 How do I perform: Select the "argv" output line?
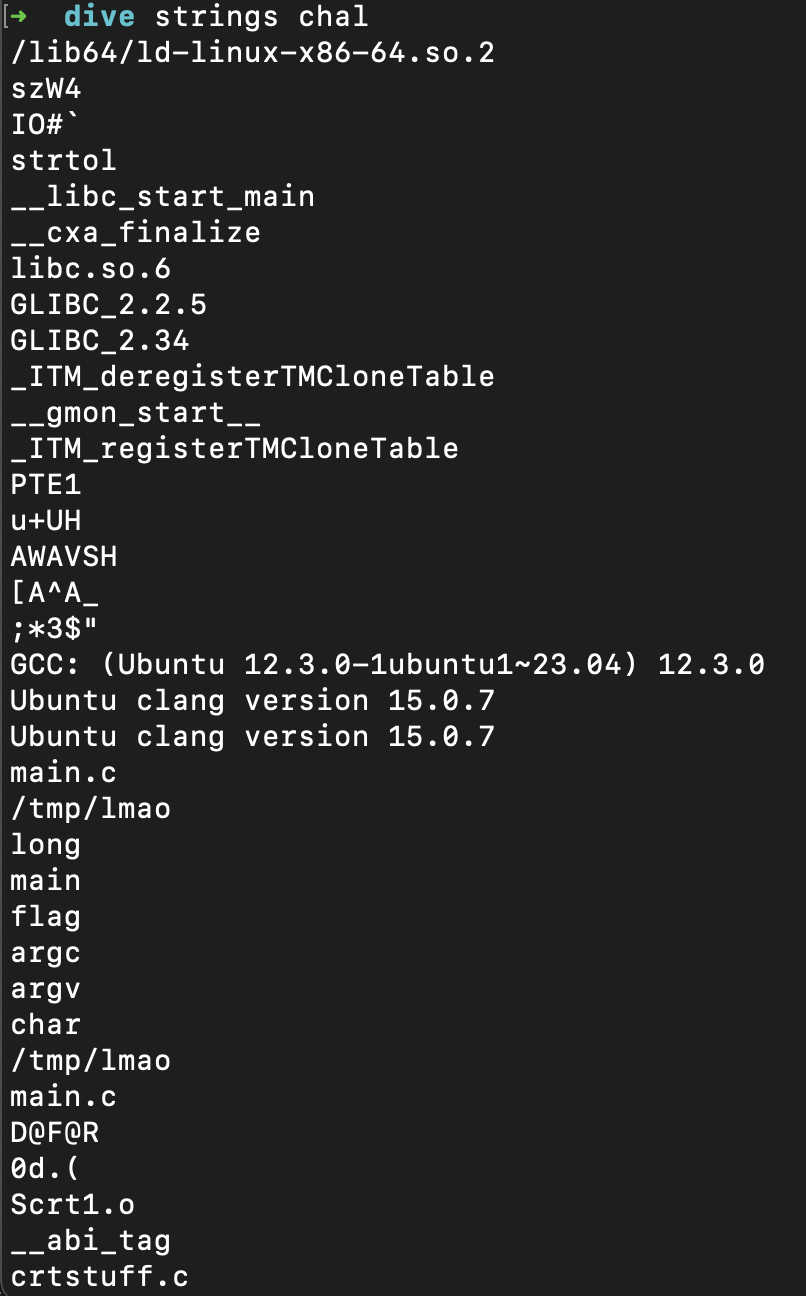45,988
